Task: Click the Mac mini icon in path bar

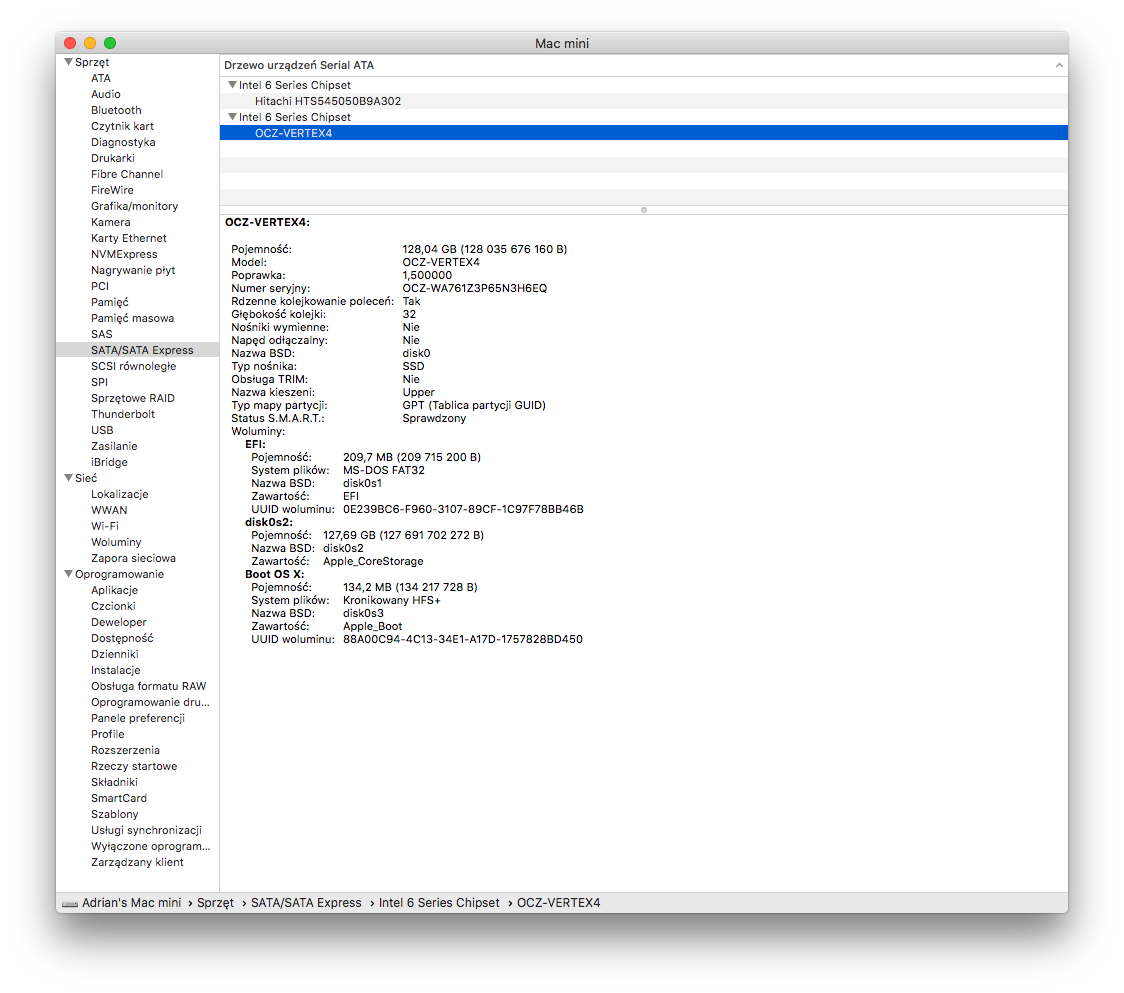Action: (70, 903)
